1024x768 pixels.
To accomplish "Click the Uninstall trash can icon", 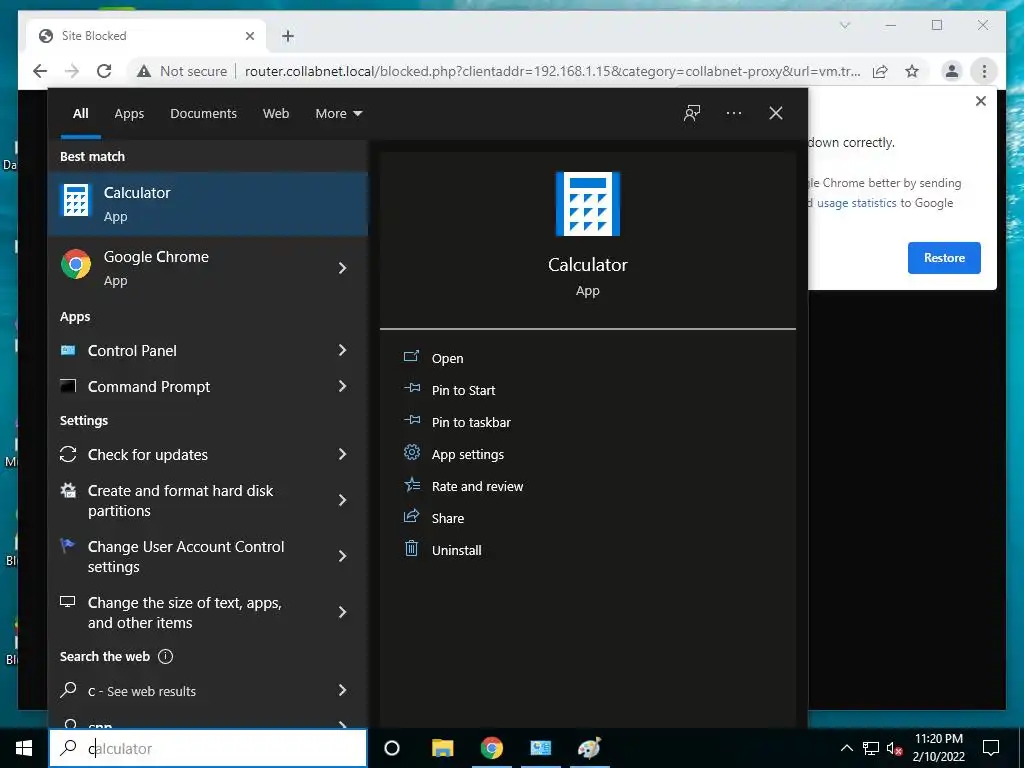I will (411, 548).
